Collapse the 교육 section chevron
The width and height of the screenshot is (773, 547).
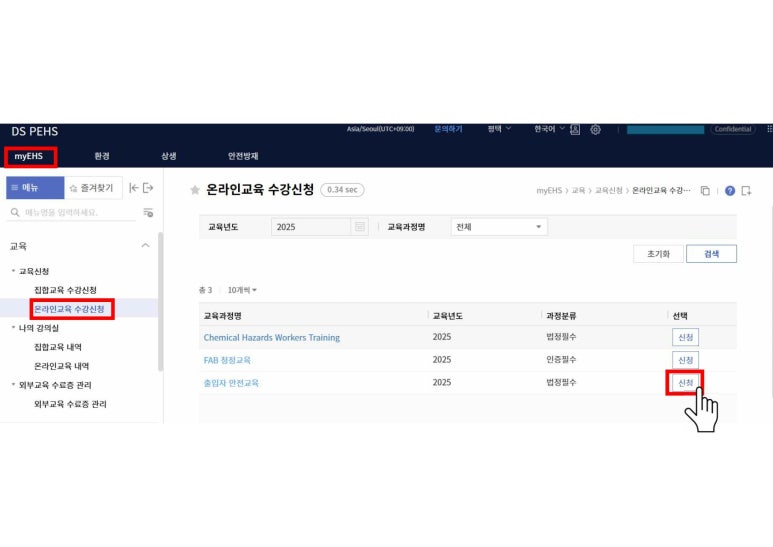(145, 245)
